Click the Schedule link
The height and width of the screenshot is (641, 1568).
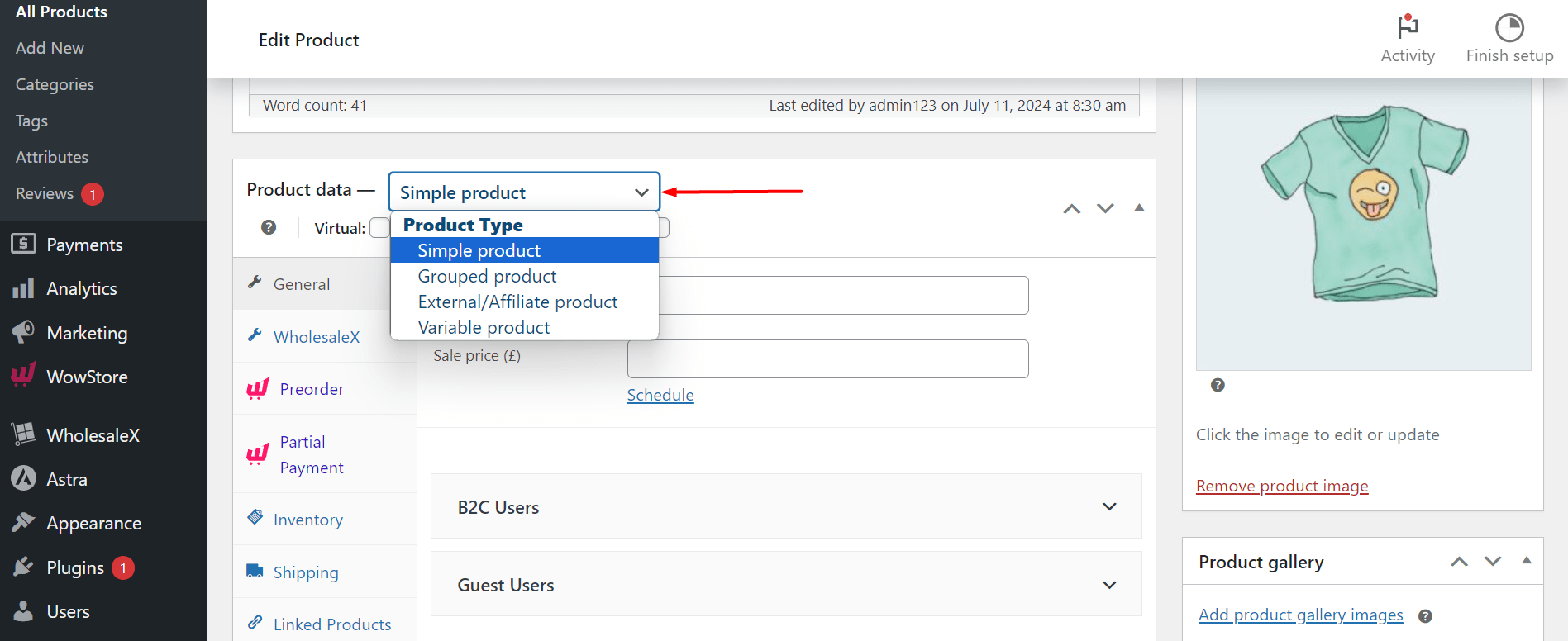(x=660, y=395)
